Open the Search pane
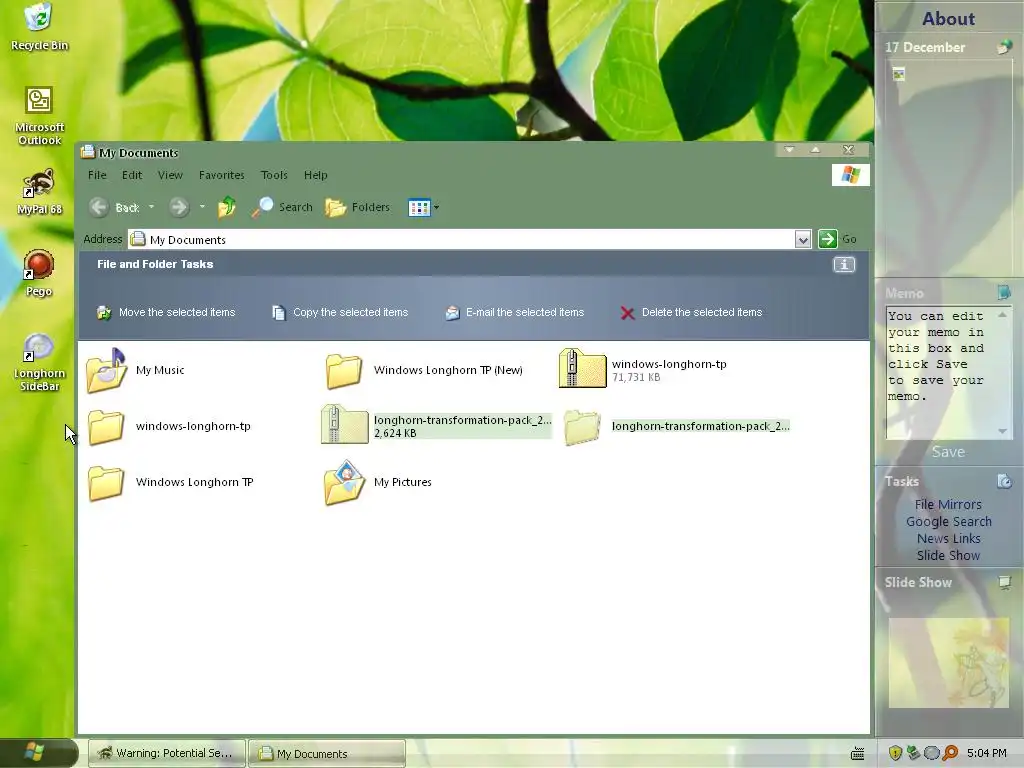 coord(283,207)
